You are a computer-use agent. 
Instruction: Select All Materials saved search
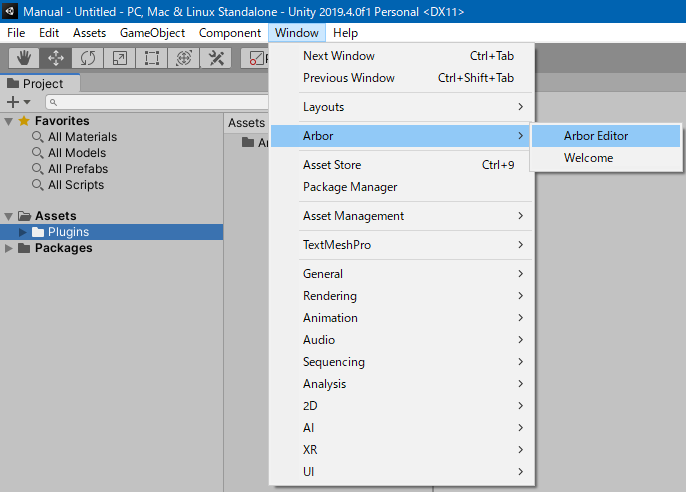coord(82,137)
